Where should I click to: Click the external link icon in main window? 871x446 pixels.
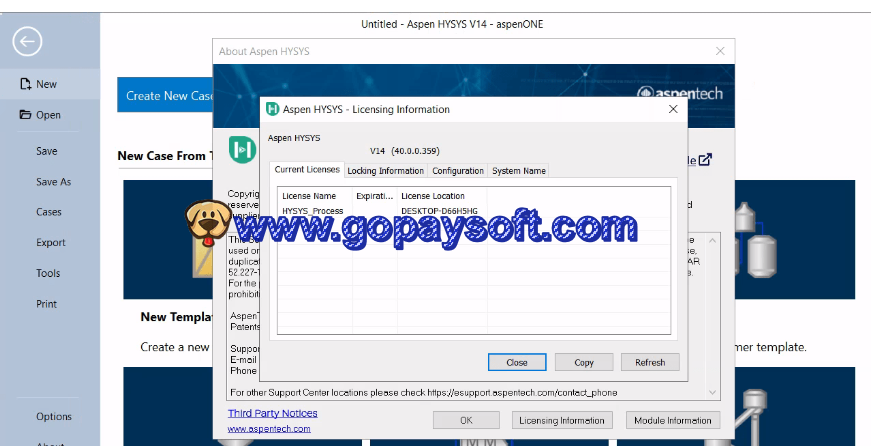pyautogui.click(x=705, y=160)
